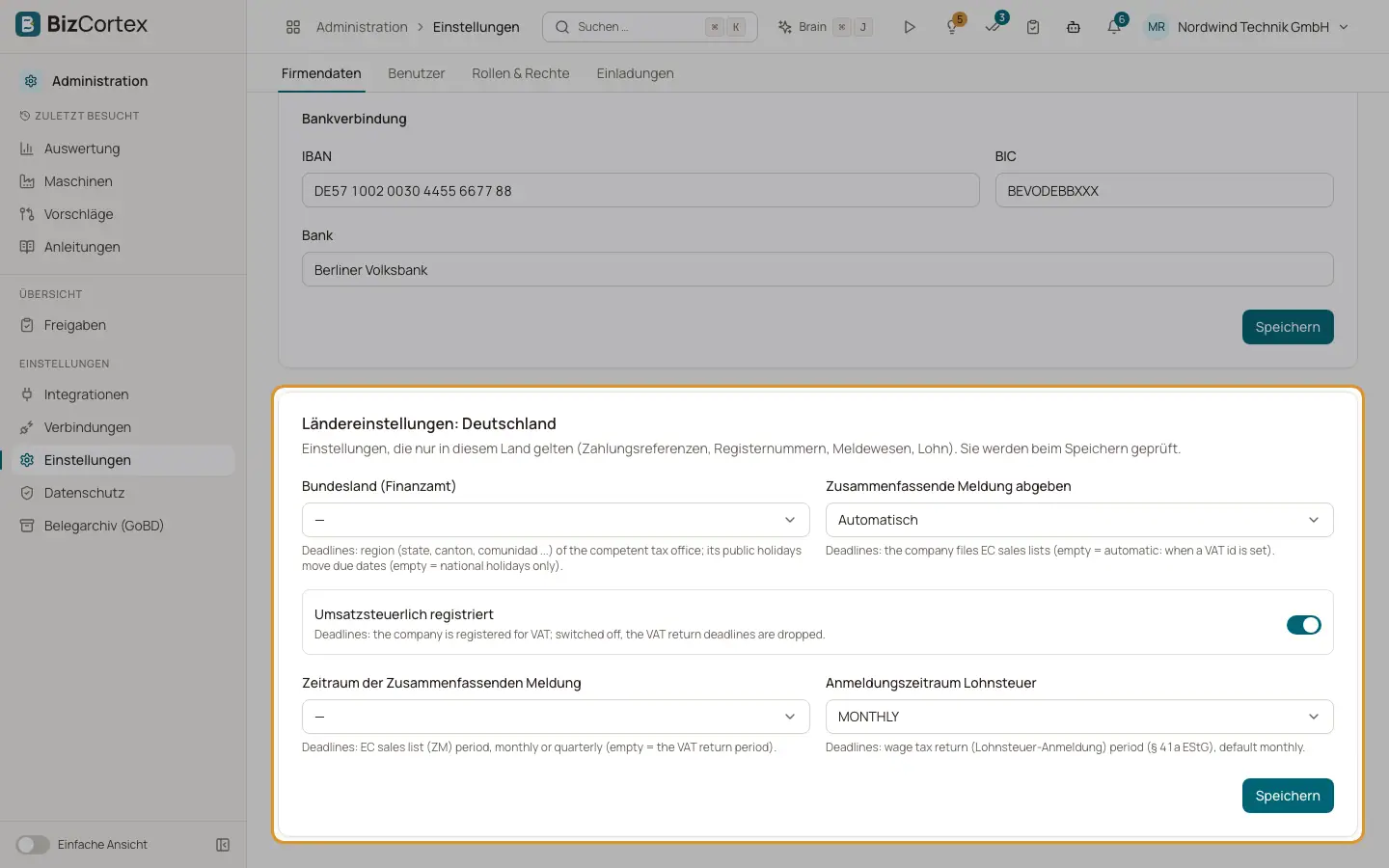This screenshot has height=868, width=1389.
Task: Open Belegarchiv (GoBD) in the sidebar
Action: [123, 526]
